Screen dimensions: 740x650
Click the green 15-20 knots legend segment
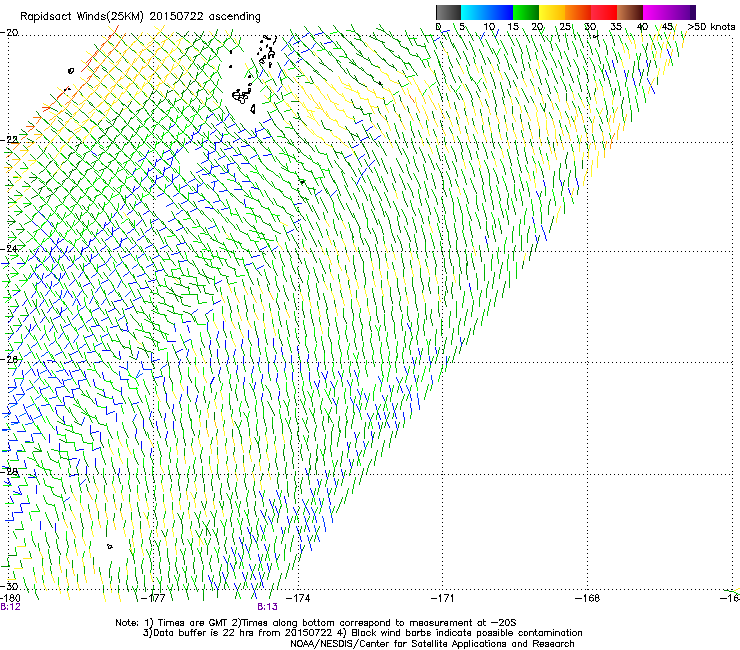(526, 12)
